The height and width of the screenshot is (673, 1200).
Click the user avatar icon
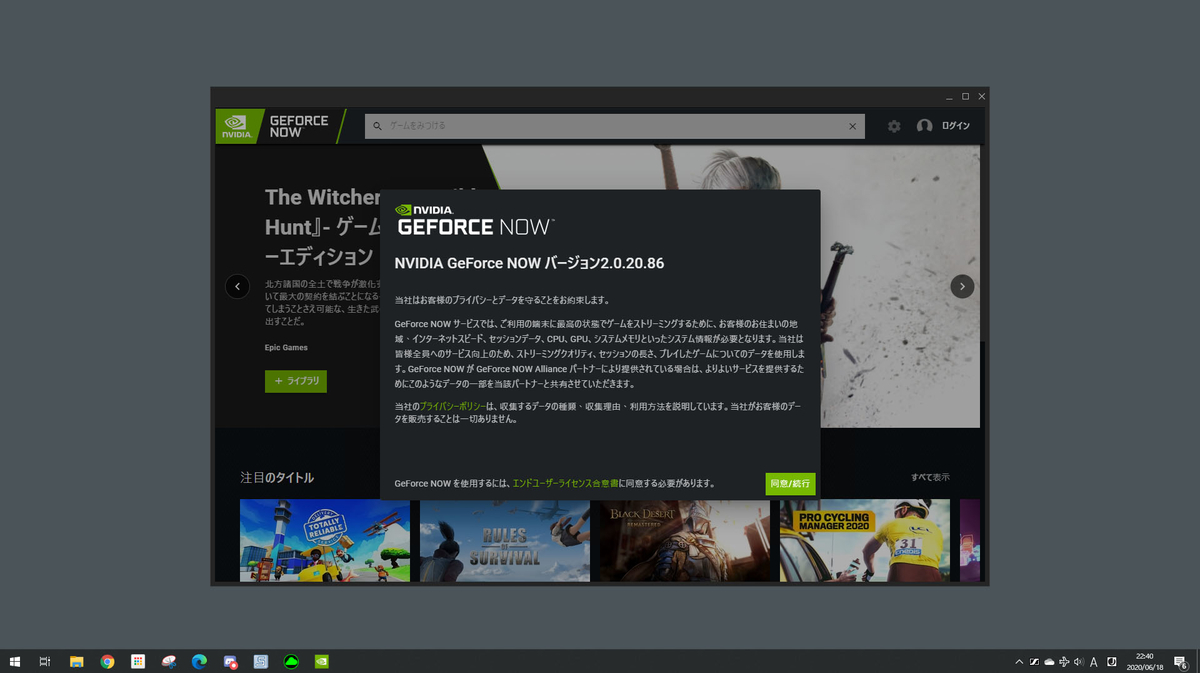point(924,126)
